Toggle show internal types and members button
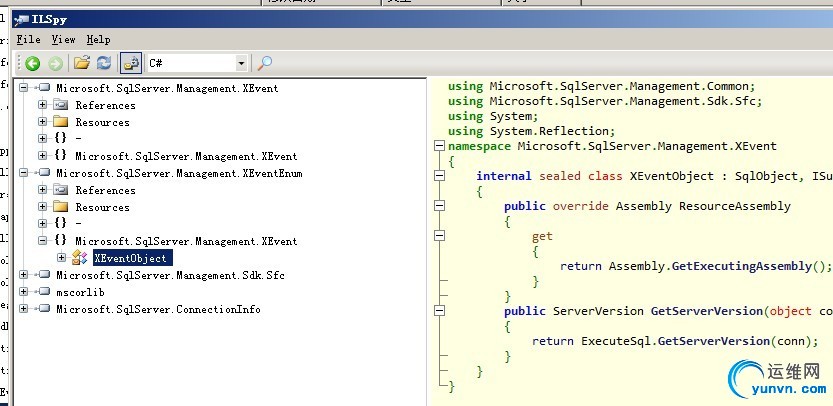This screenshot has height=406, width=833. click(131, 63)
